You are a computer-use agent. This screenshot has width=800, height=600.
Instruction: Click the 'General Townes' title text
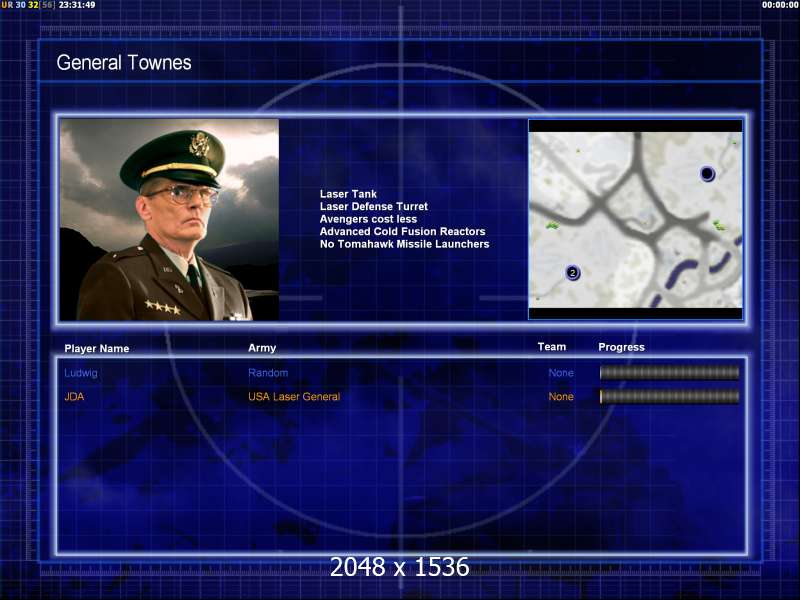[x=124, y=63]
